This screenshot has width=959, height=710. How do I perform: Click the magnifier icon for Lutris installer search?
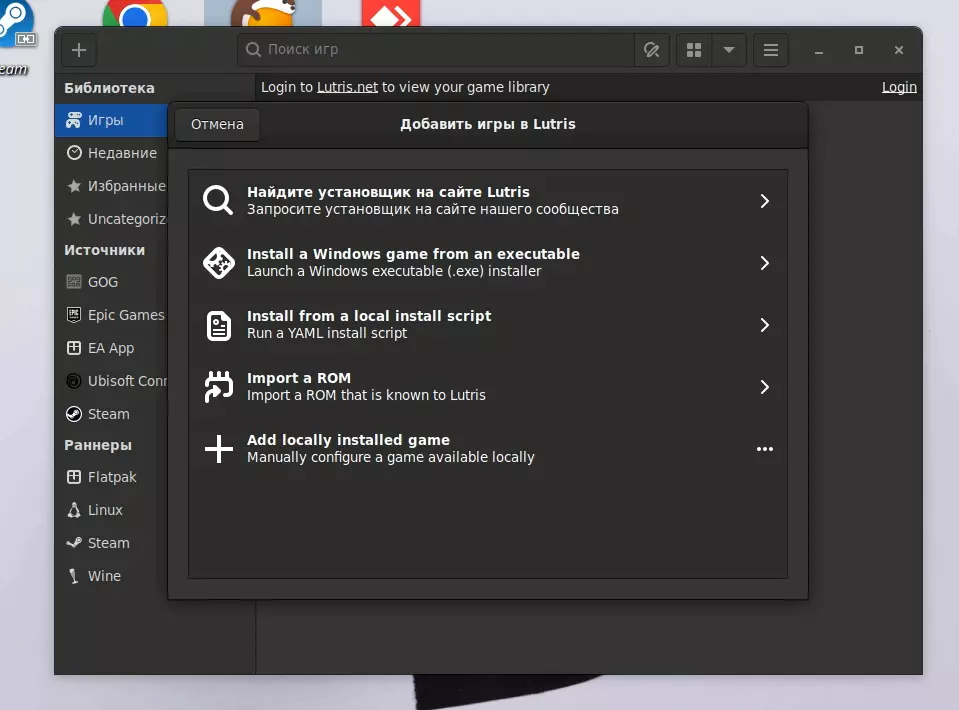pos(218,200)
